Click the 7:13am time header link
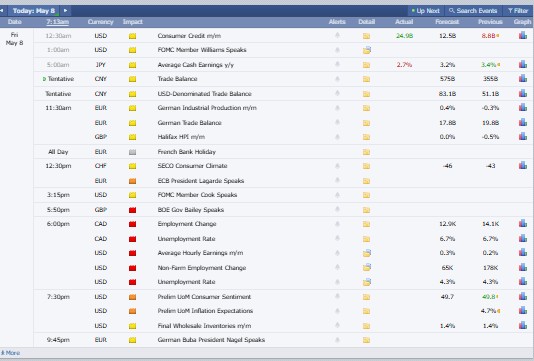 pyautogui.click(x=58, y=22)
